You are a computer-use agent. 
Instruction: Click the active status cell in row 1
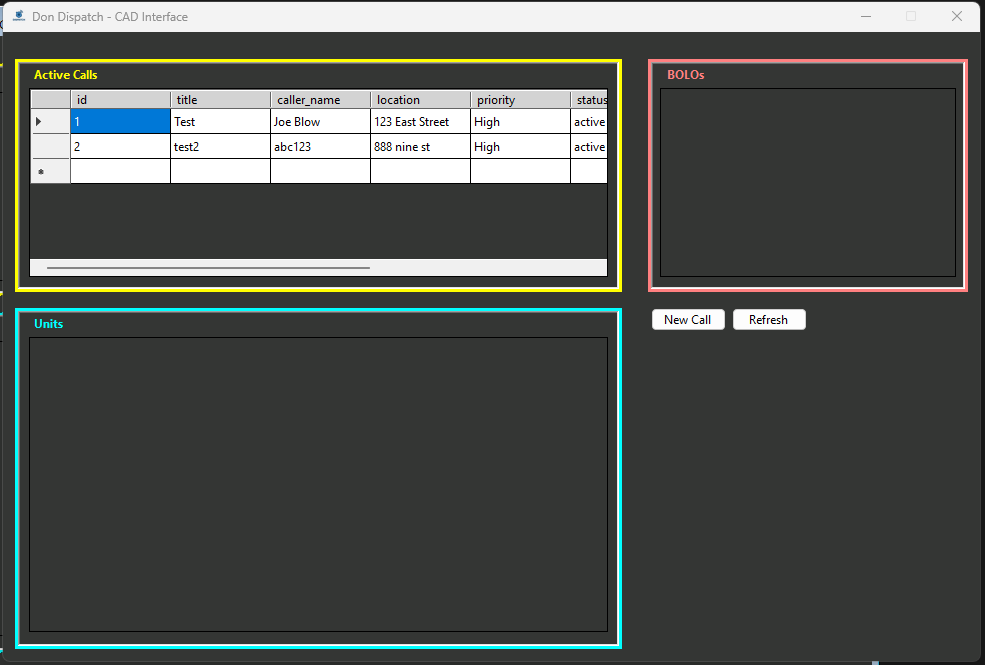point(589,121)
